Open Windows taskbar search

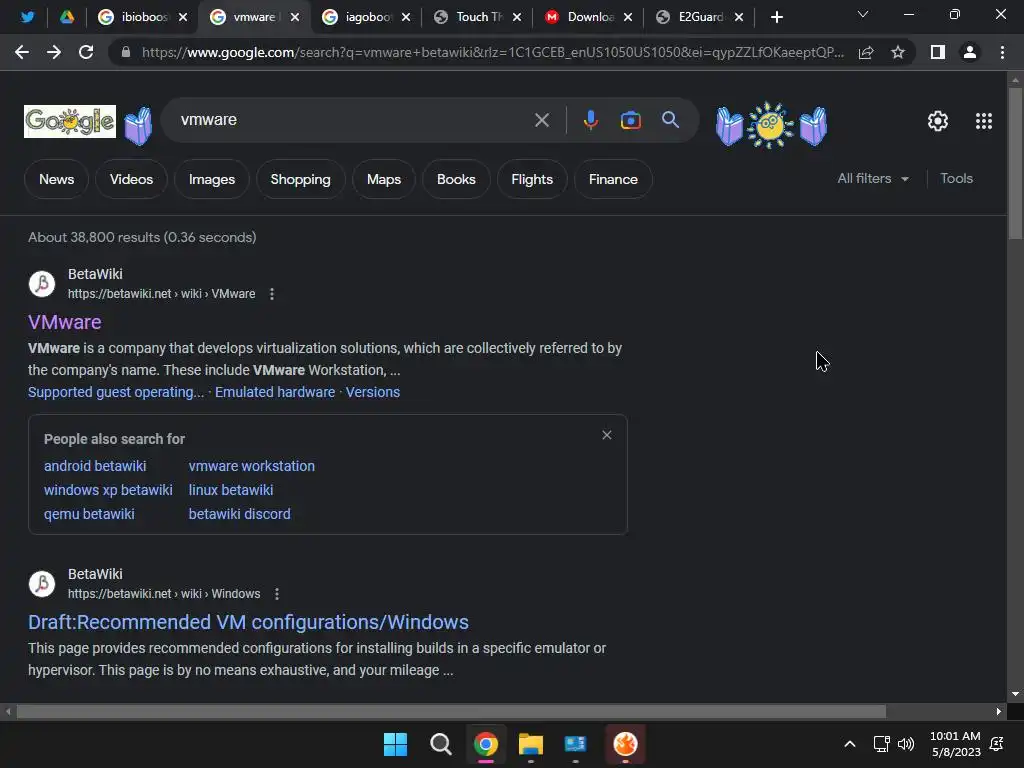coord(440,744)
